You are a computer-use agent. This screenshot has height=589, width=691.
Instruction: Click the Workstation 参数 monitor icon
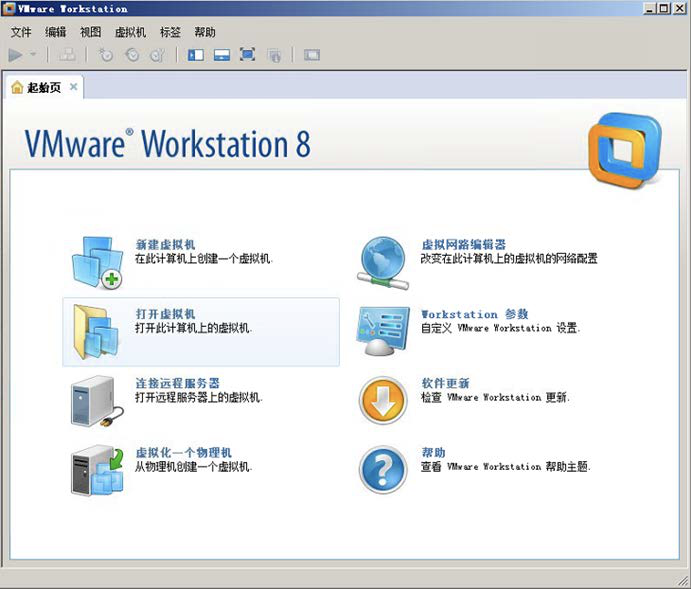tap(383, 331)
